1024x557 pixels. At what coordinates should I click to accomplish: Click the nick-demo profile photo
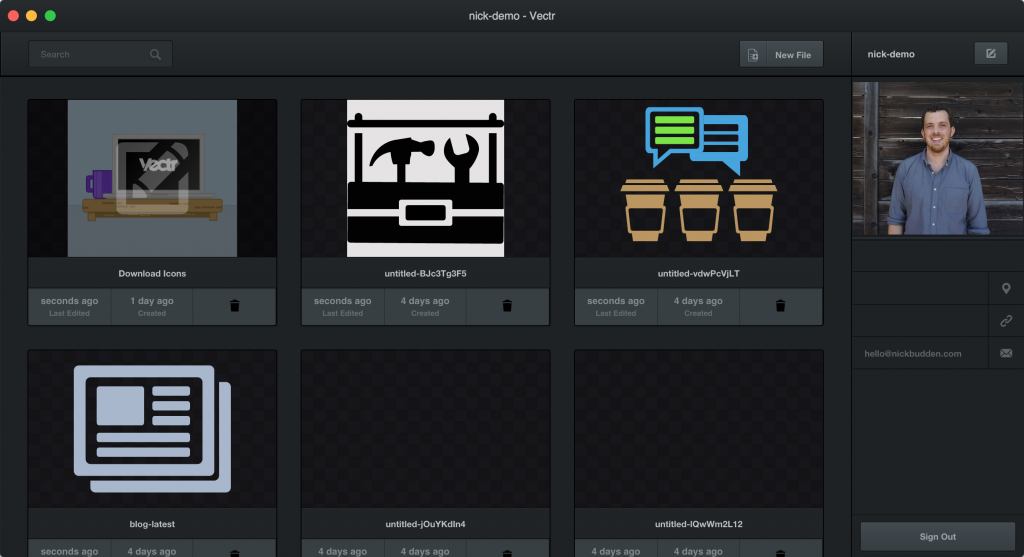point(937,159)
